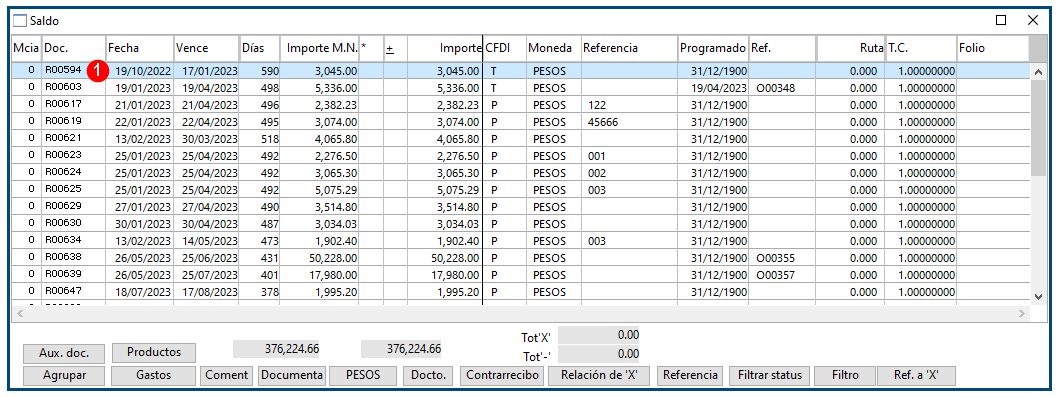Open Contrarrecibo

[x=502, y=375]
